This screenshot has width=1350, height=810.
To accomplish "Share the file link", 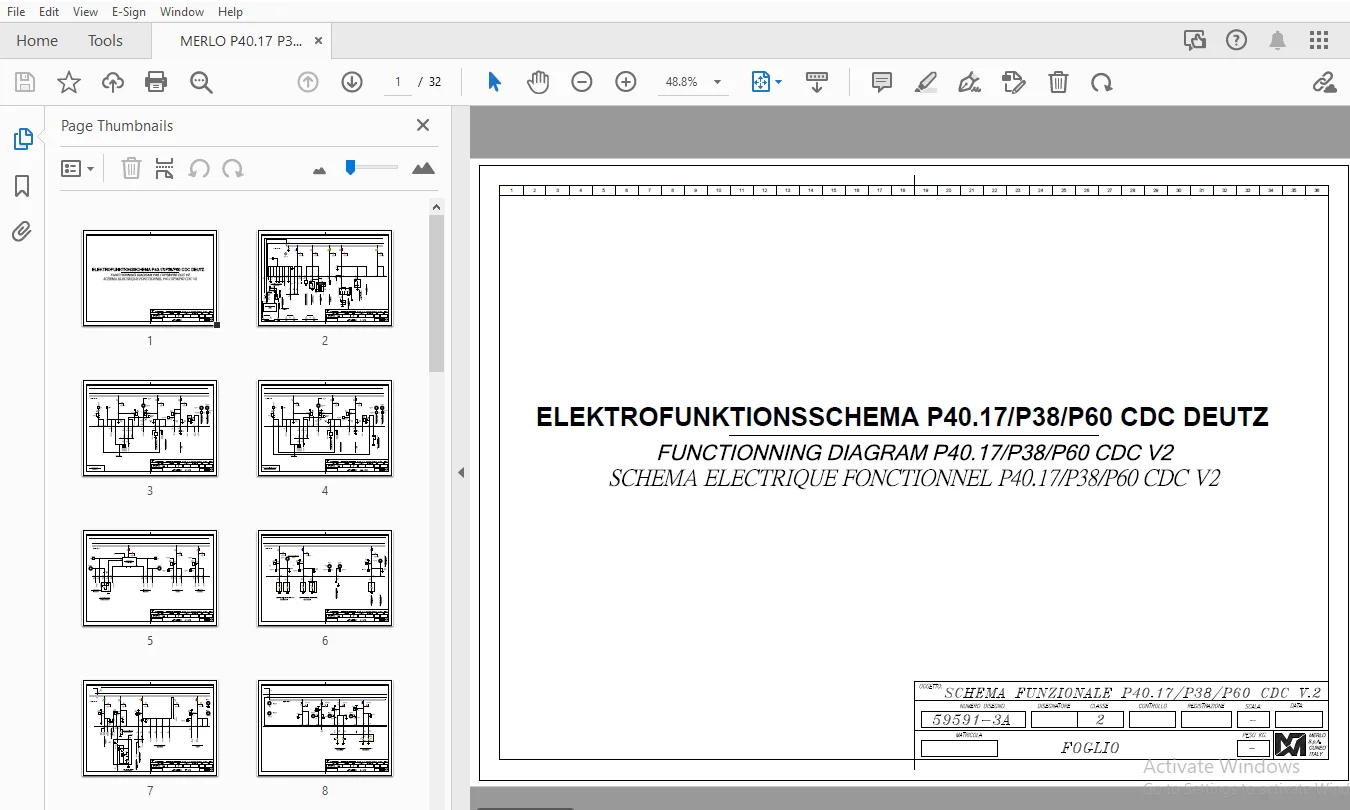I will point(1325,82).
